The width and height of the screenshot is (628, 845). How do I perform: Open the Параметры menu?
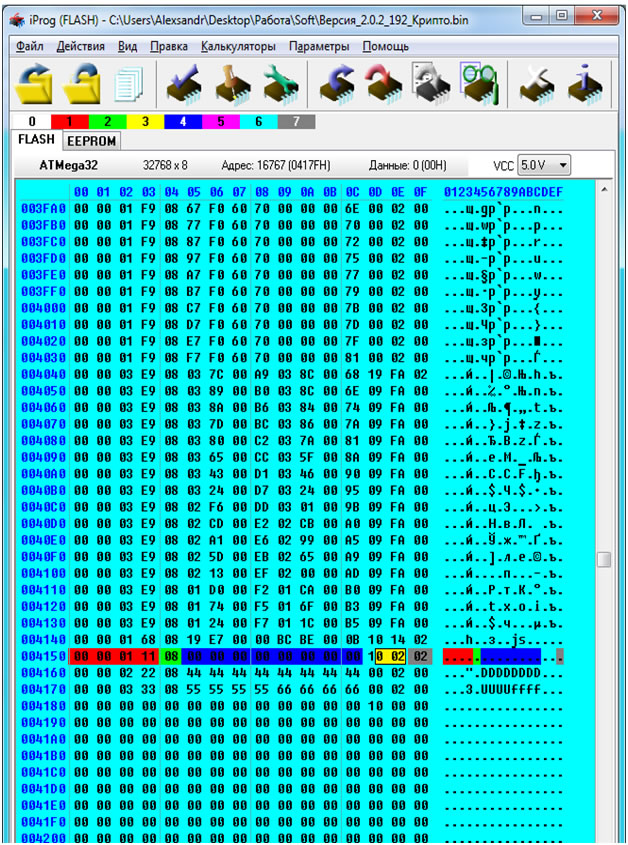(319, 47)
